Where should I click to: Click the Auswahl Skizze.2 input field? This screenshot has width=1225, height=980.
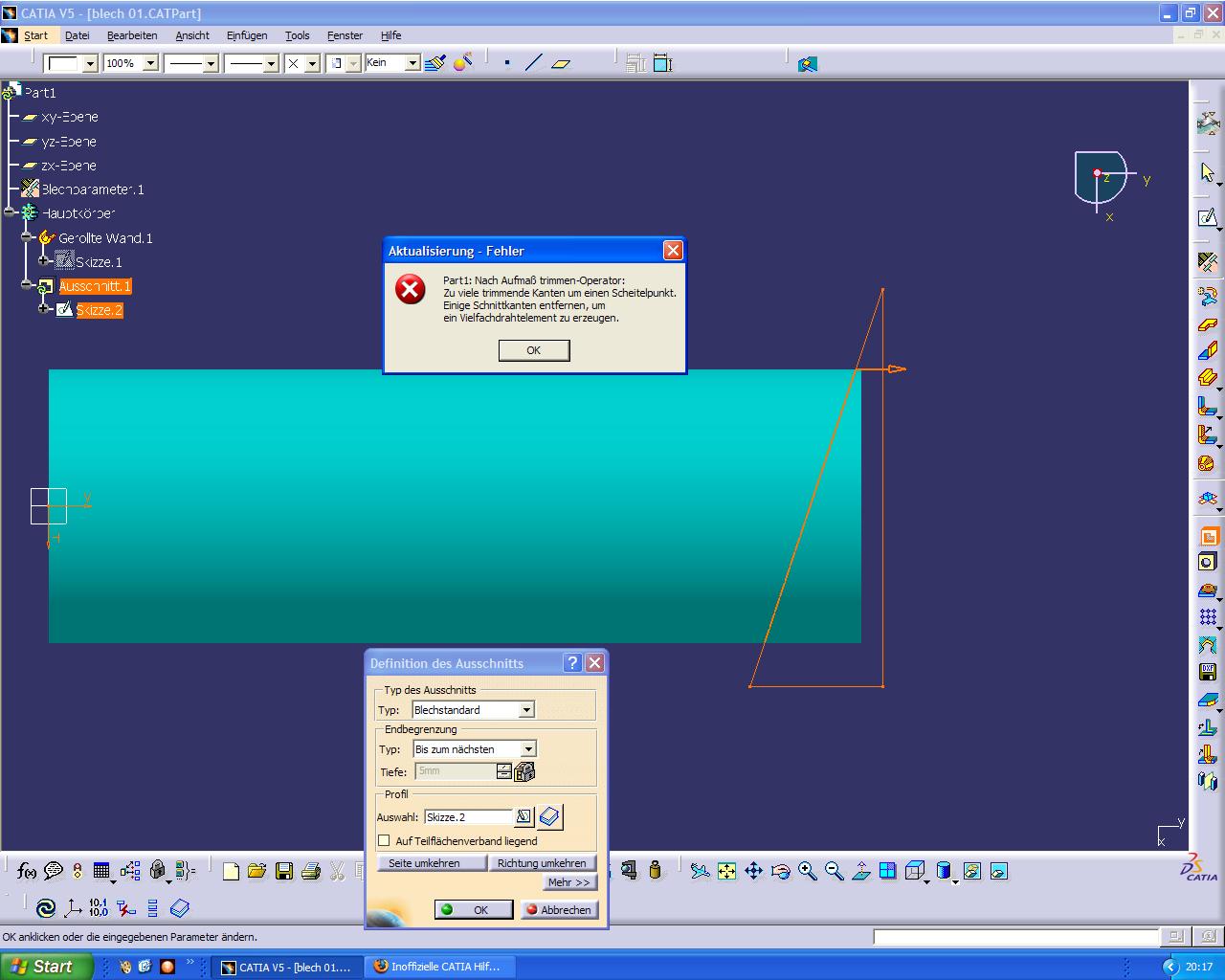pos(469,817)
